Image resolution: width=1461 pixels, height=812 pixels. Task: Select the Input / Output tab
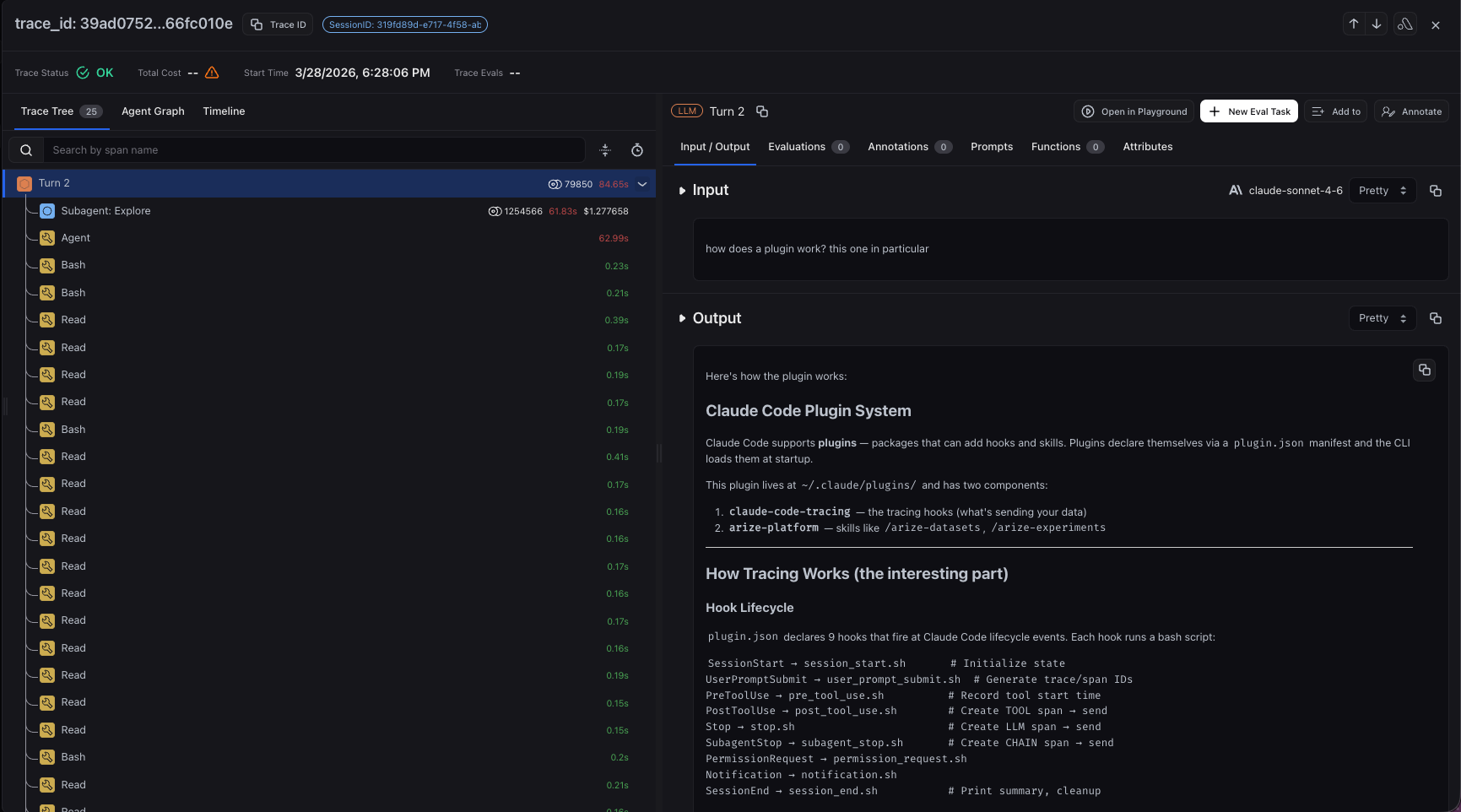(715, 147)
